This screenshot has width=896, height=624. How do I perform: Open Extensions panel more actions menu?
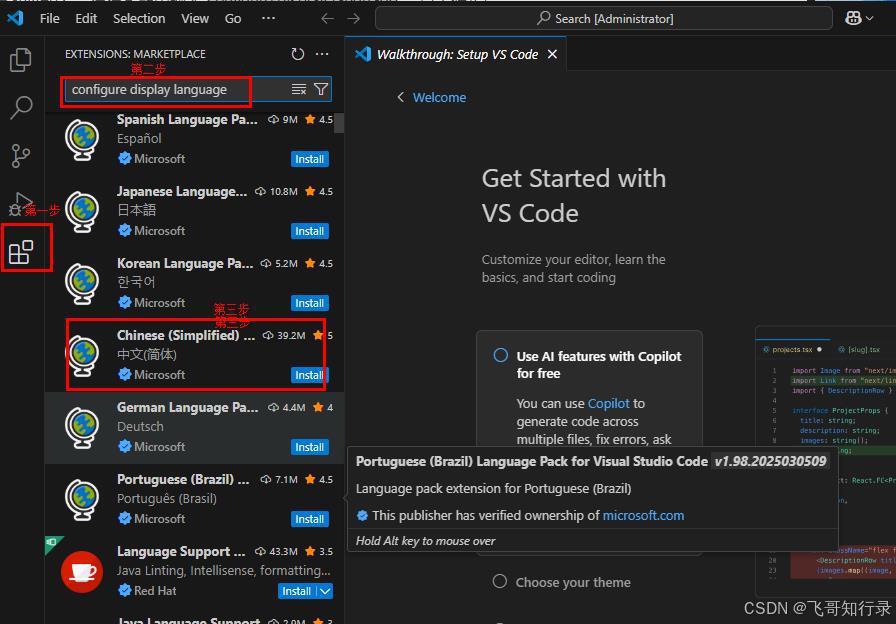click(x=322, y=54)
